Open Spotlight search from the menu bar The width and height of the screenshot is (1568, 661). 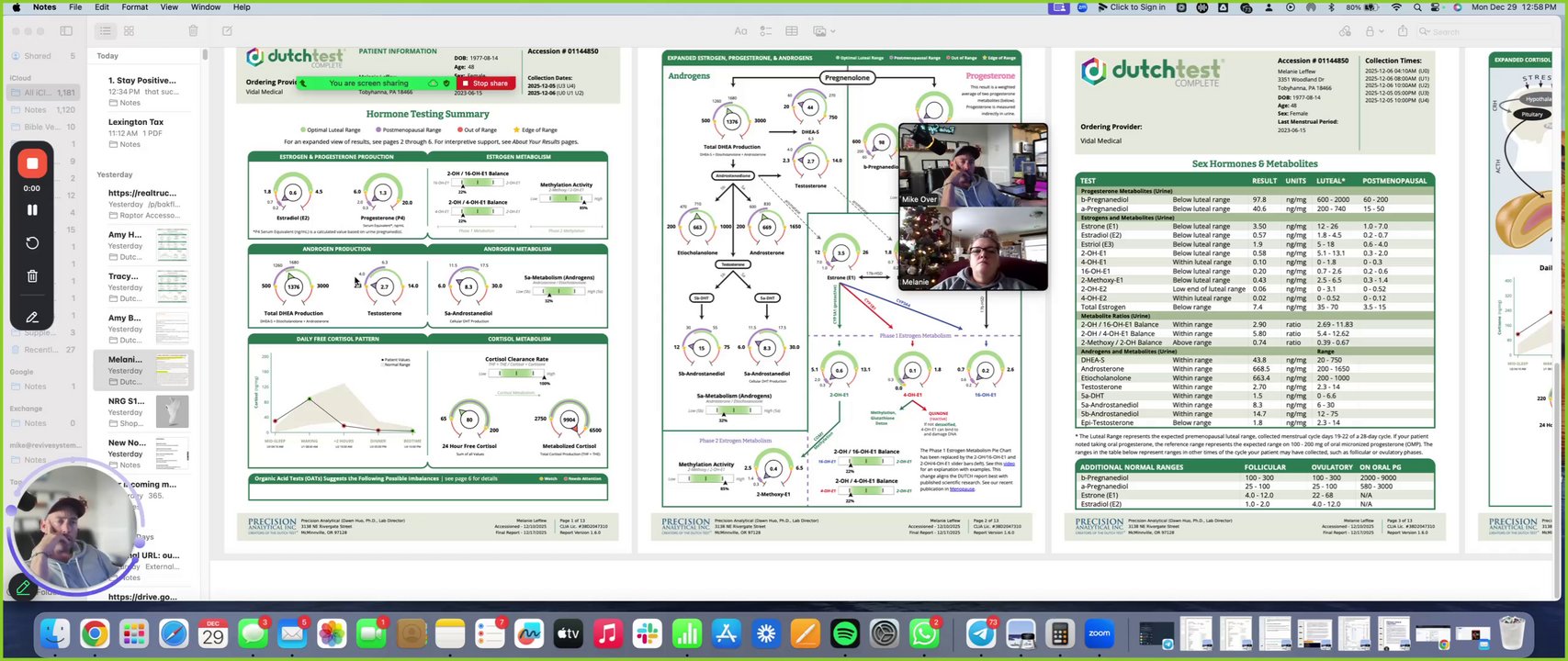[x=1417, y=7]
